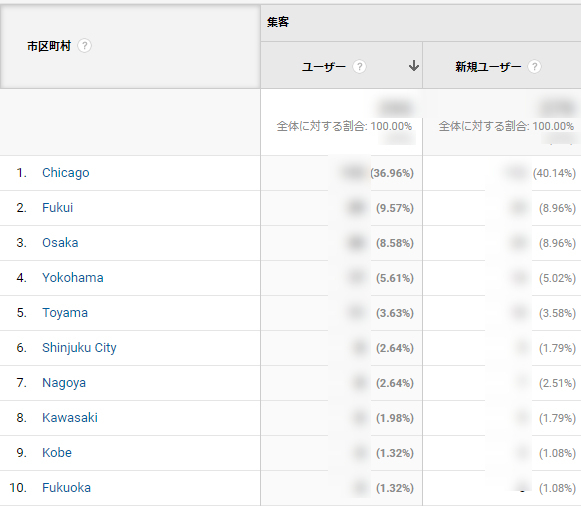Click the 市区町村 dimension header
This screenshot has height=506, width=581.
pos(49,46)
